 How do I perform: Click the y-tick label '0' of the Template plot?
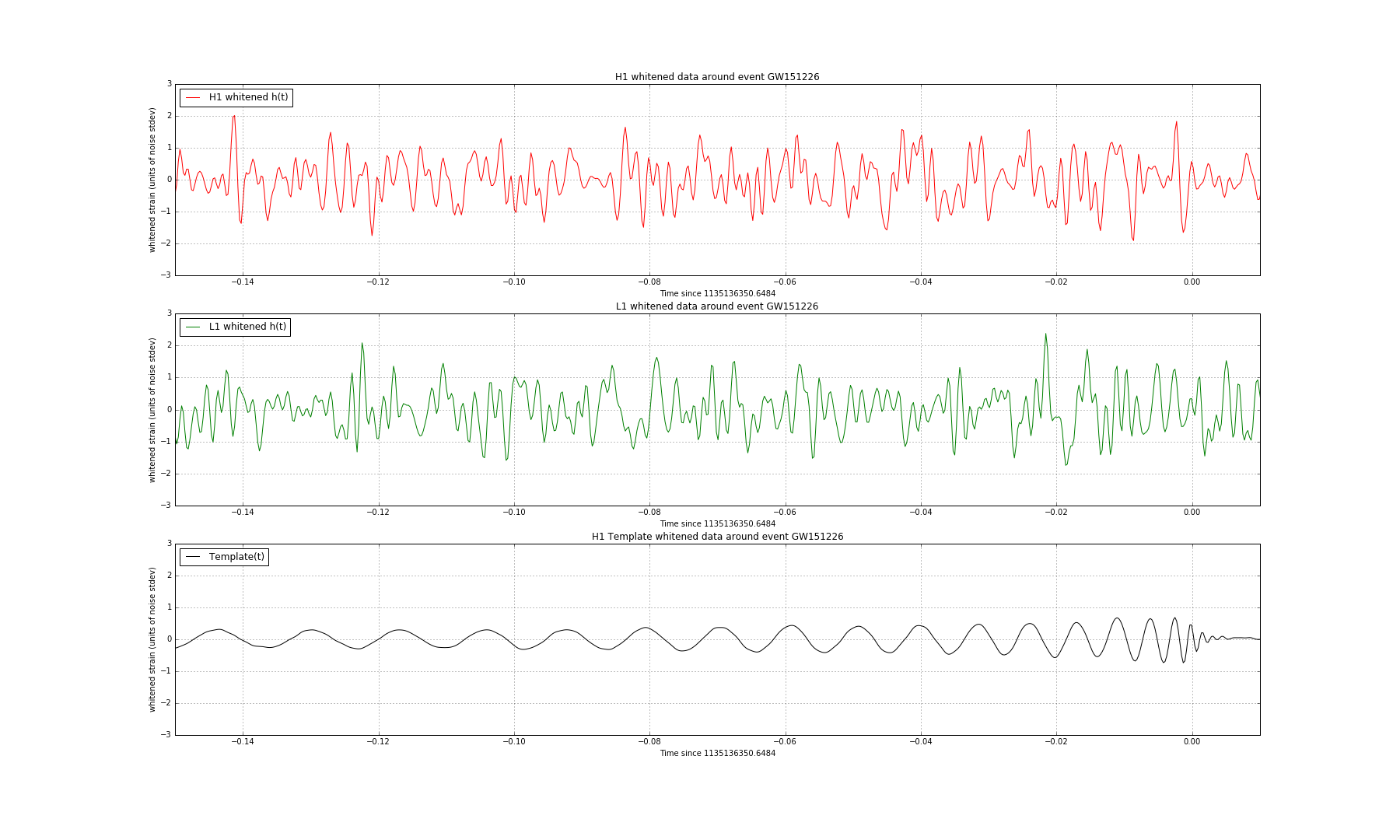click(169, 639)
